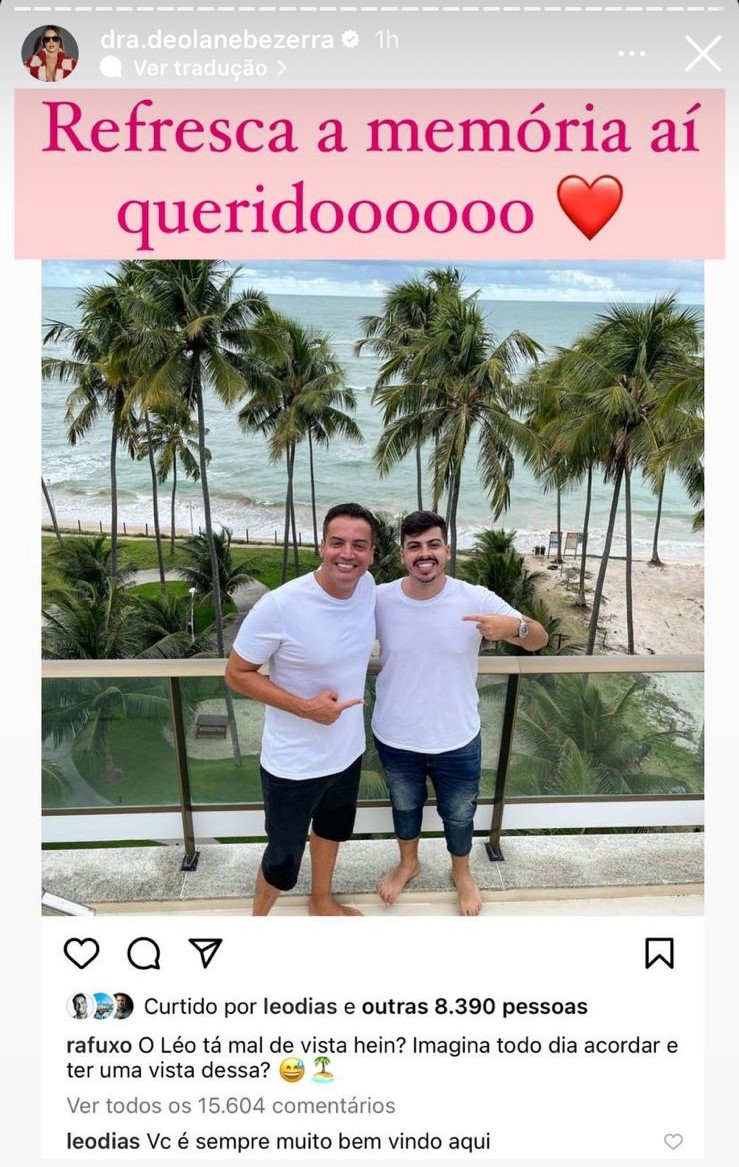Open the three-dots story options menu
Screen dimensions: 739x1167
coord(632,54)
